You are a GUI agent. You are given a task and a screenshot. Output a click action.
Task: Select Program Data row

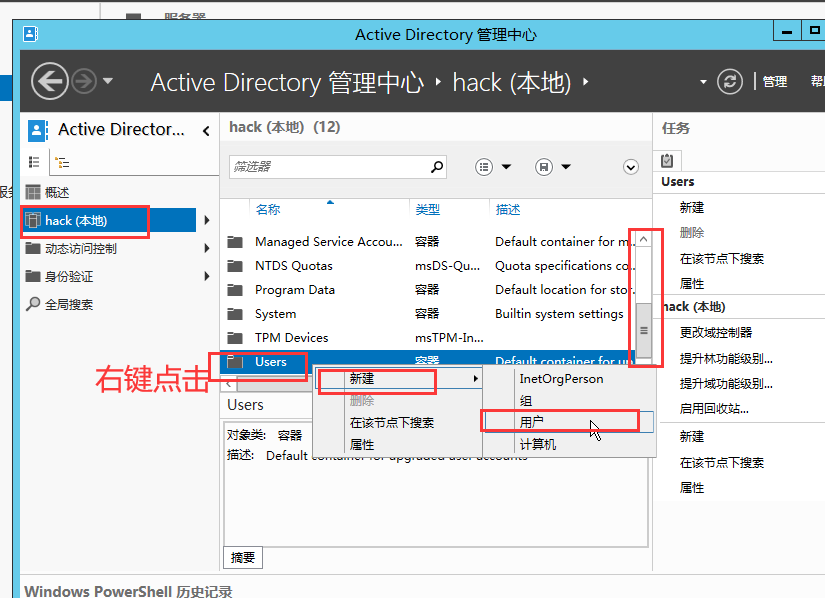[428, 289]
